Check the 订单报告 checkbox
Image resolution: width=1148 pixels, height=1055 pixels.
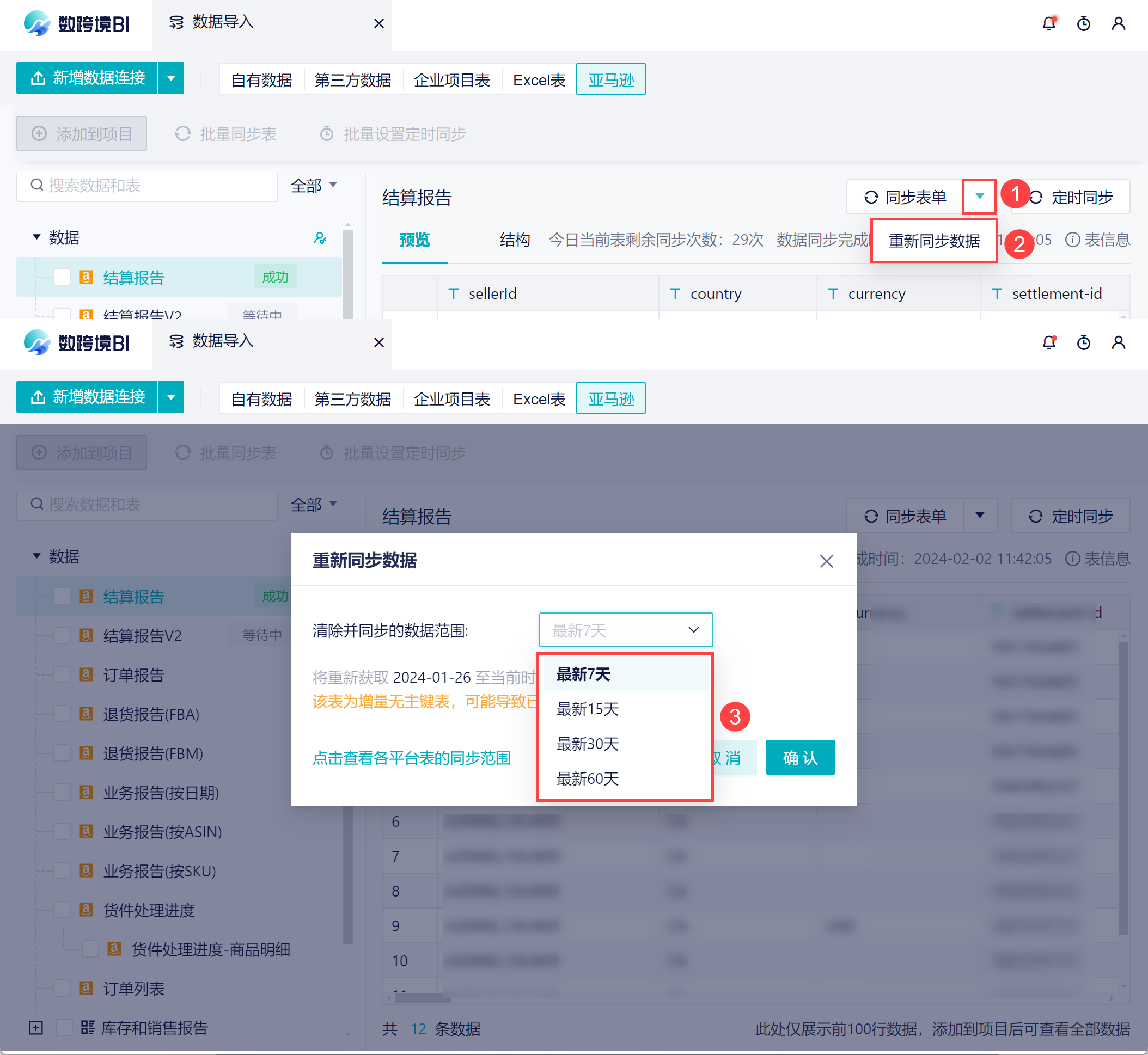pos(62,675)
